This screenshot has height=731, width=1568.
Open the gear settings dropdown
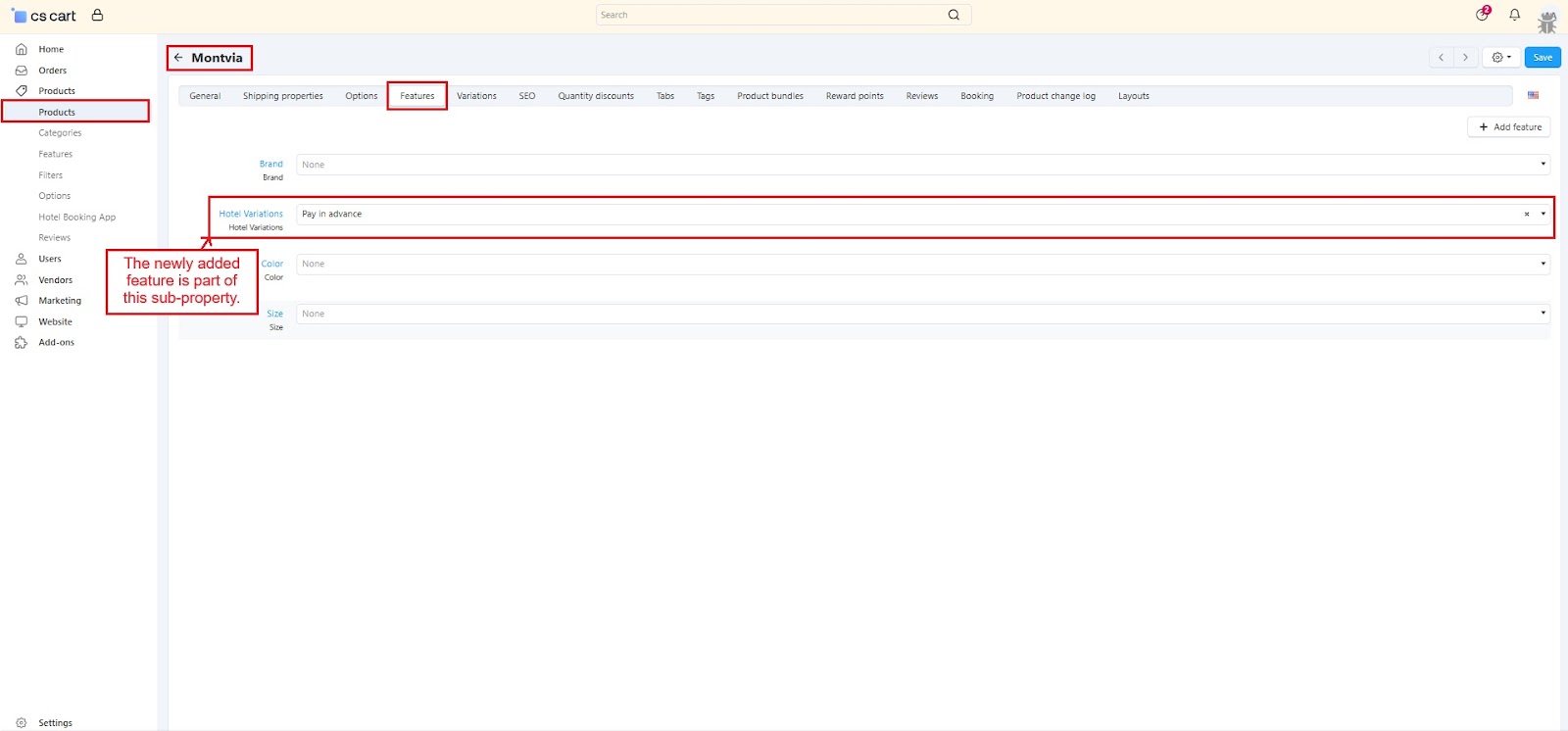1500,58
